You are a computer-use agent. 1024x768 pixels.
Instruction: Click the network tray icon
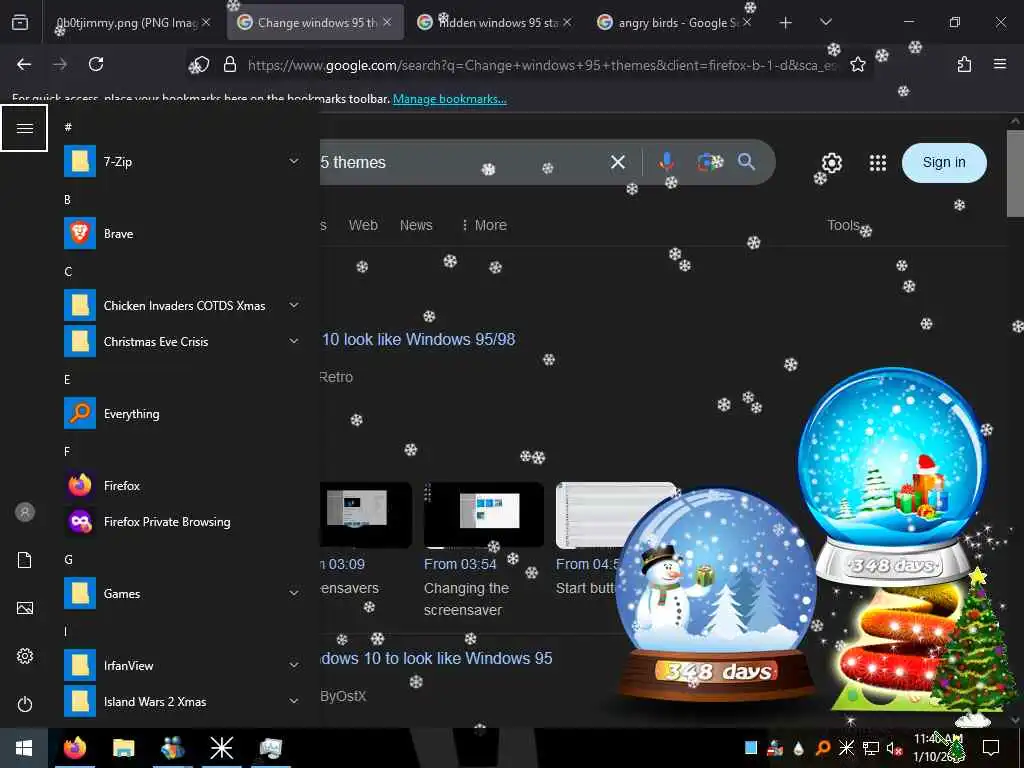point(871,748)
